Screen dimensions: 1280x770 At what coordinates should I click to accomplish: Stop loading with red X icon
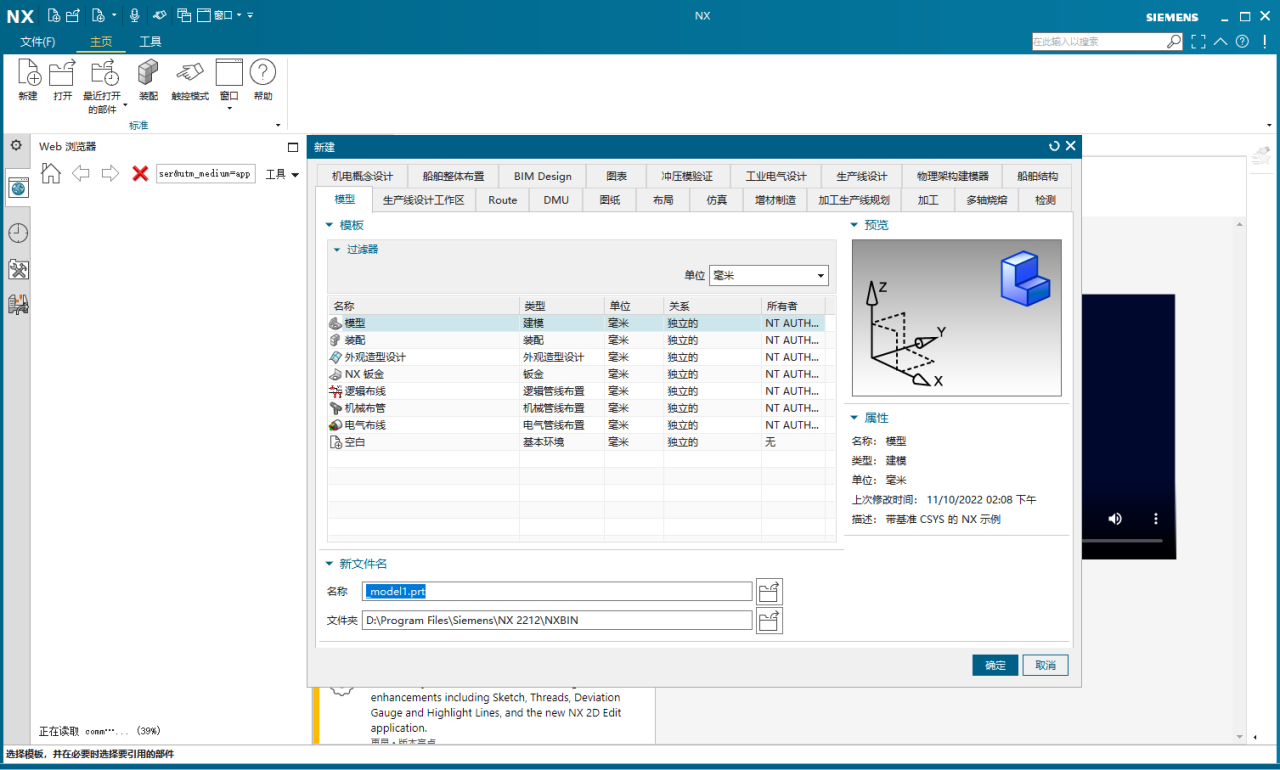[x=140, y=174]
